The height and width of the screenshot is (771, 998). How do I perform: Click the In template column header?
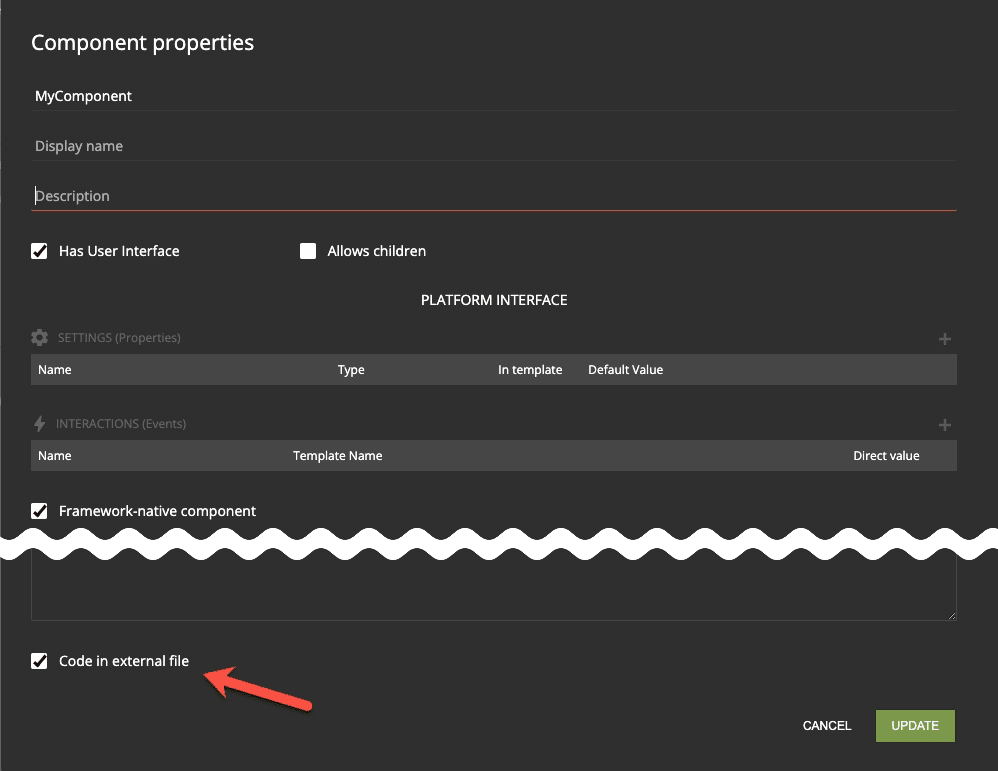pos(530,370)
